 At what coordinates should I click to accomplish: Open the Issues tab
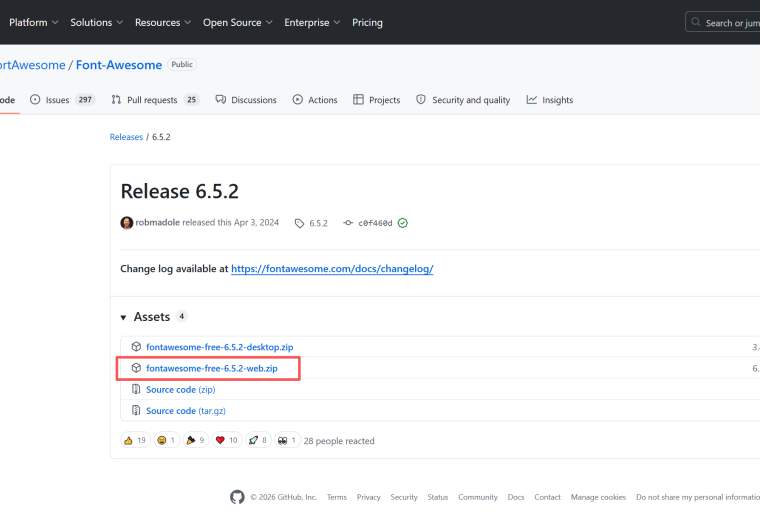pyautogui.click(x=62, y=100)
